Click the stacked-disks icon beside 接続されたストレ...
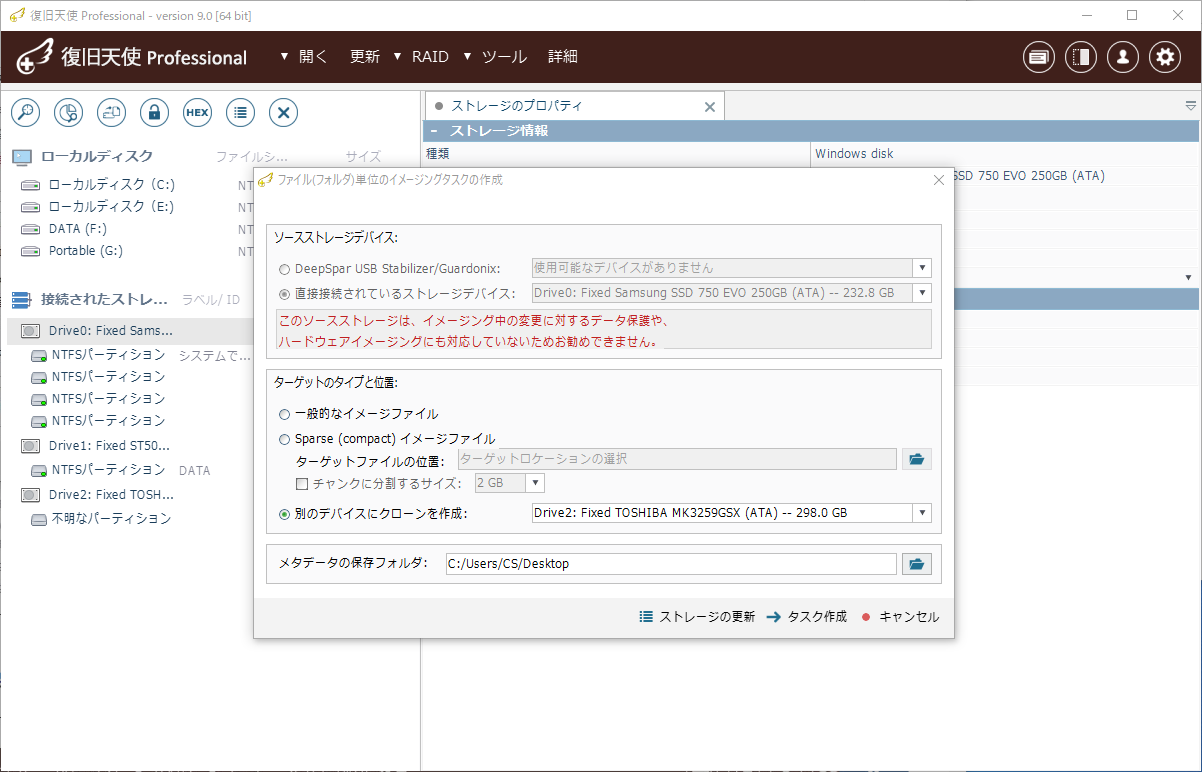The image size is (1202, 772). click(22, 300)
